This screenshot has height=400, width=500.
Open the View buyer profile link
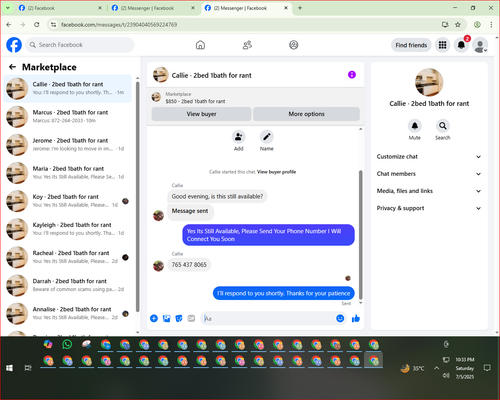276,172
